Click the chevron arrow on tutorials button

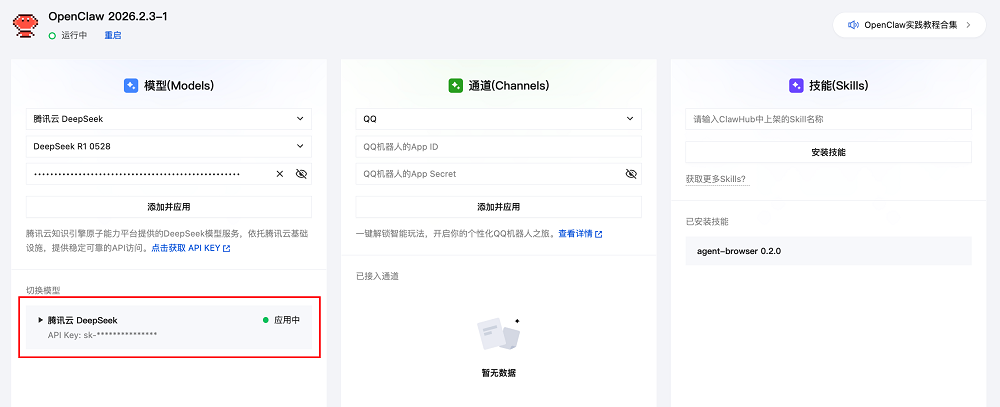(x=968, y=25)
